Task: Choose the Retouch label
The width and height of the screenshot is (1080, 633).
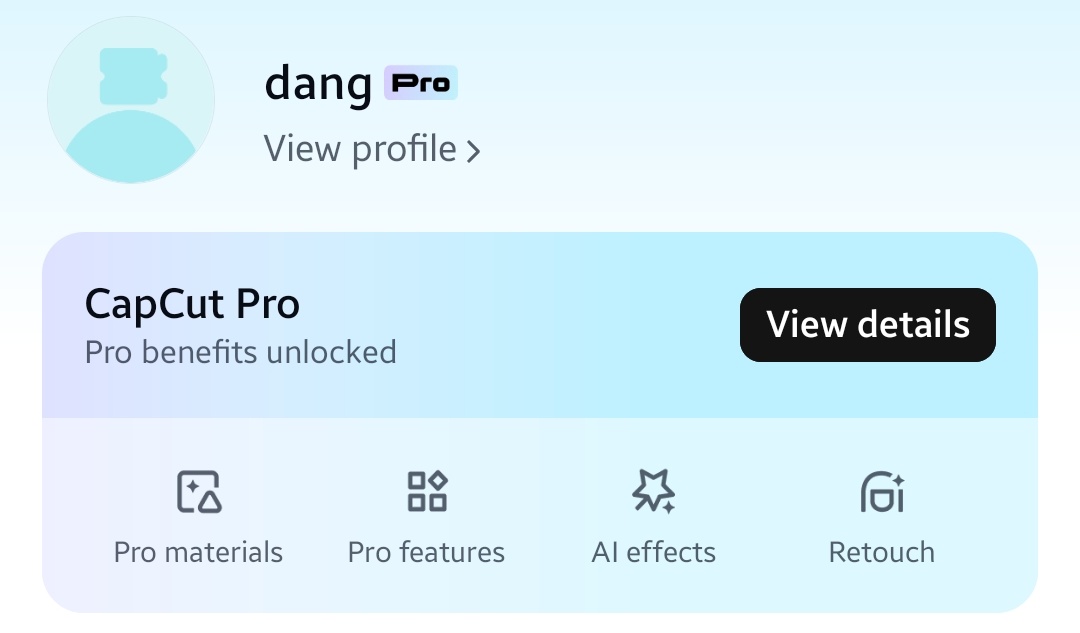Action: [x=882, y=552]
